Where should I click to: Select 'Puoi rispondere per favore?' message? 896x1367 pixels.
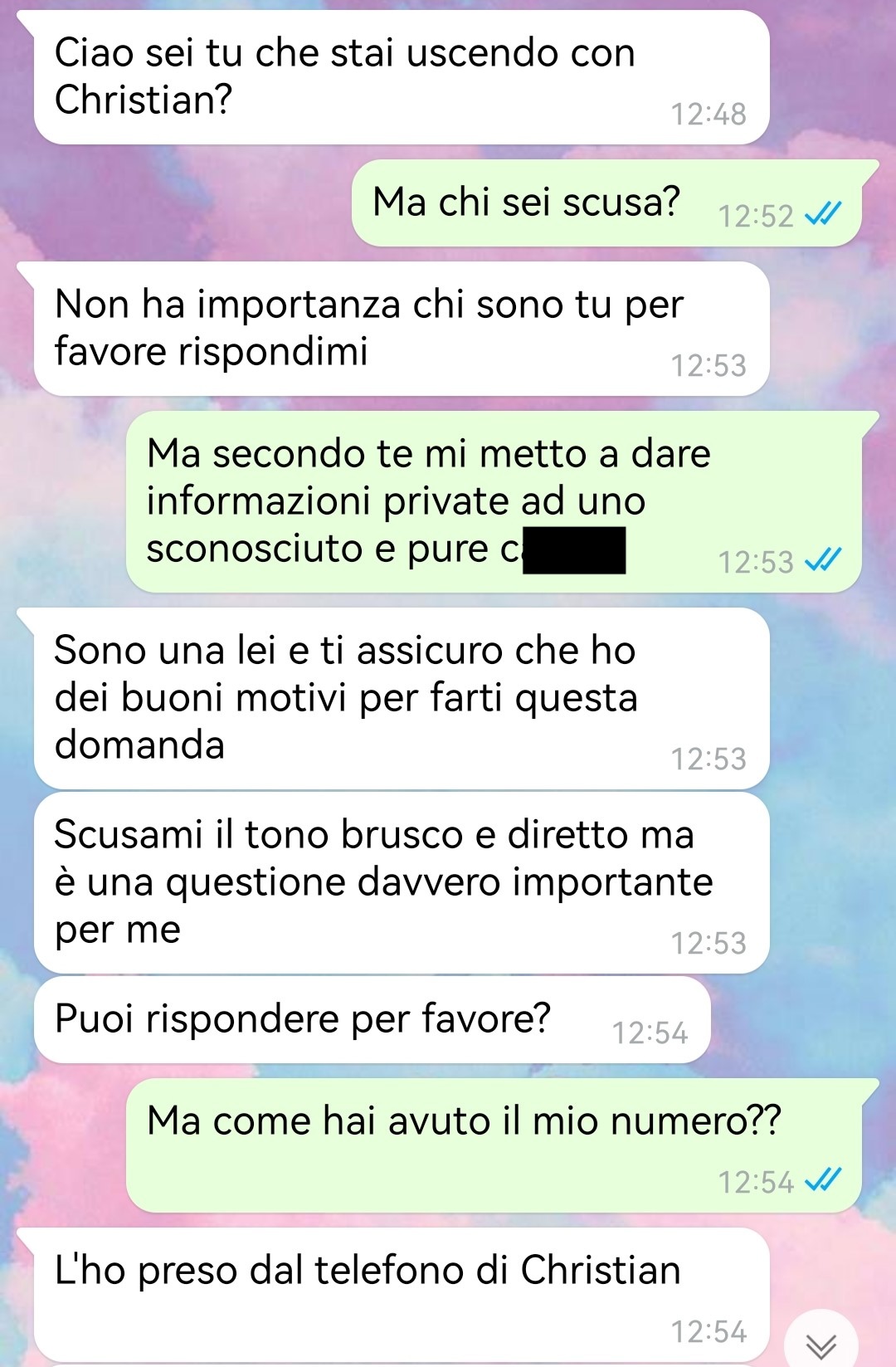click(x=372, y=1019)
